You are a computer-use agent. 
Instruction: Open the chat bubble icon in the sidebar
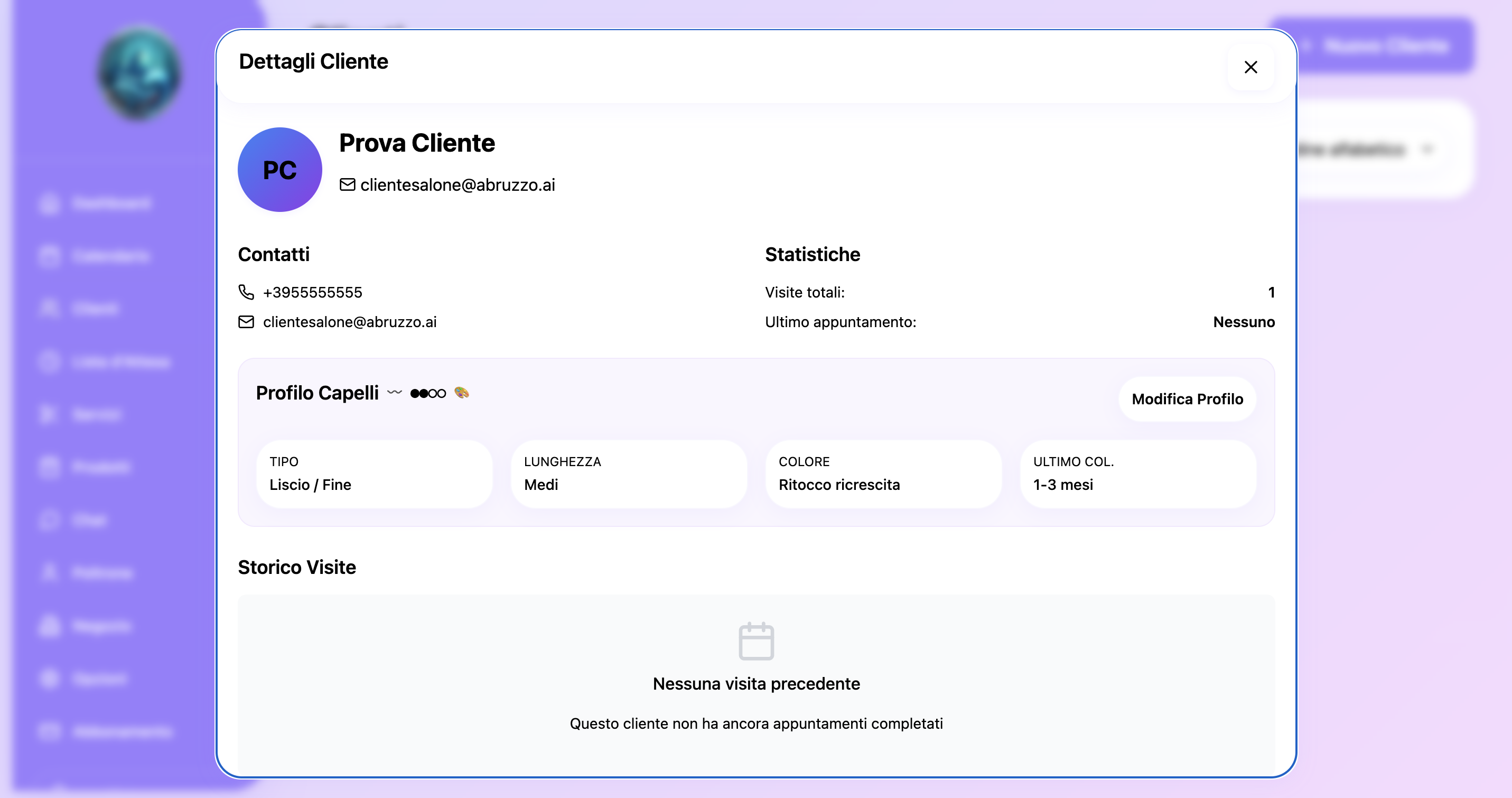[x=49, y=519]
